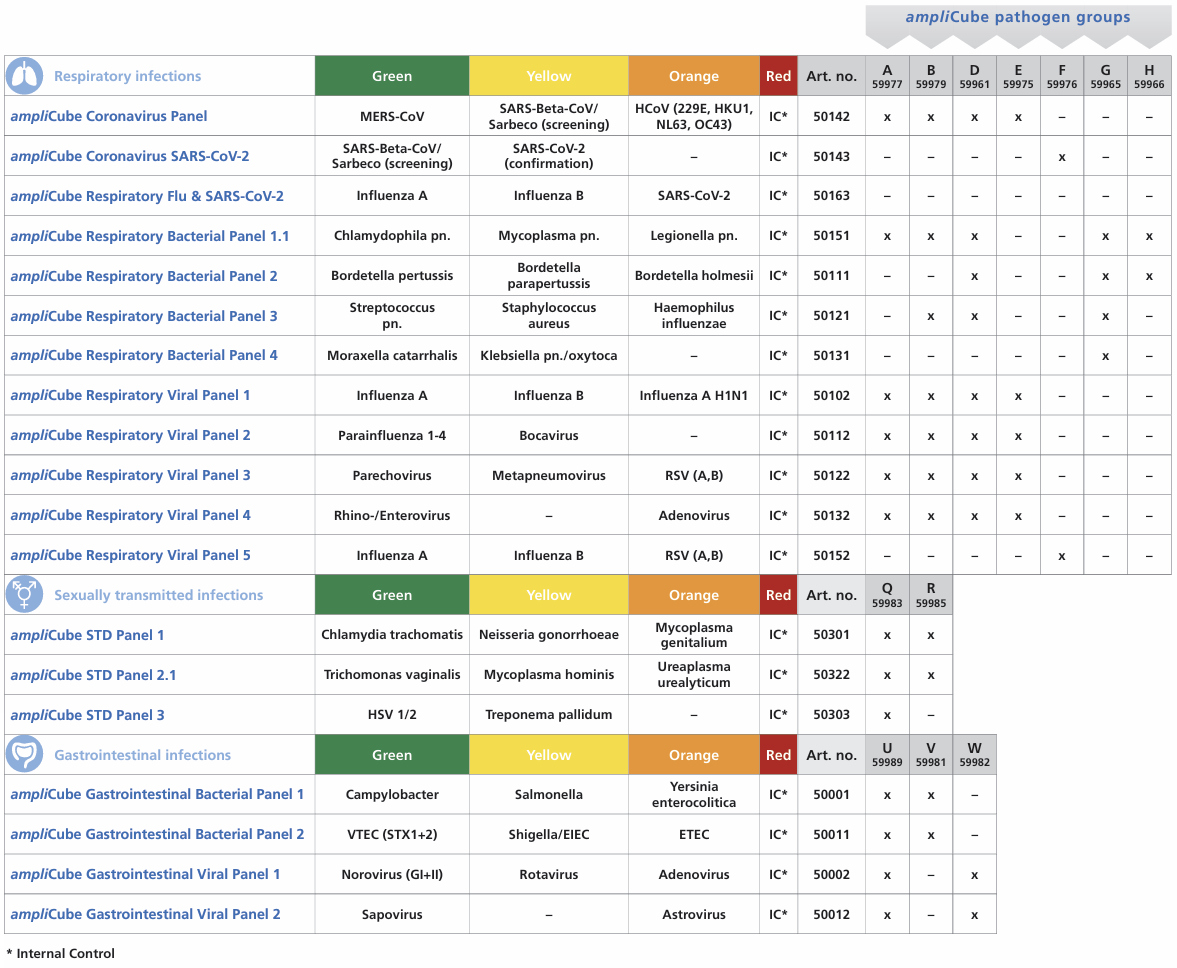Select the Respiratory infections Green header

point(392,76)
